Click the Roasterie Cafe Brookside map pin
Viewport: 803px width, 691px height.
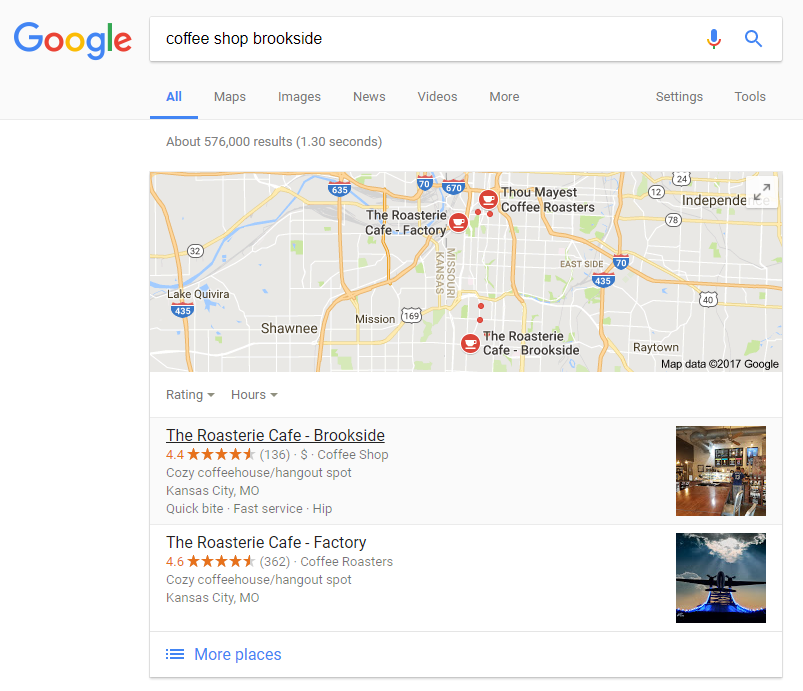point(470,344)
